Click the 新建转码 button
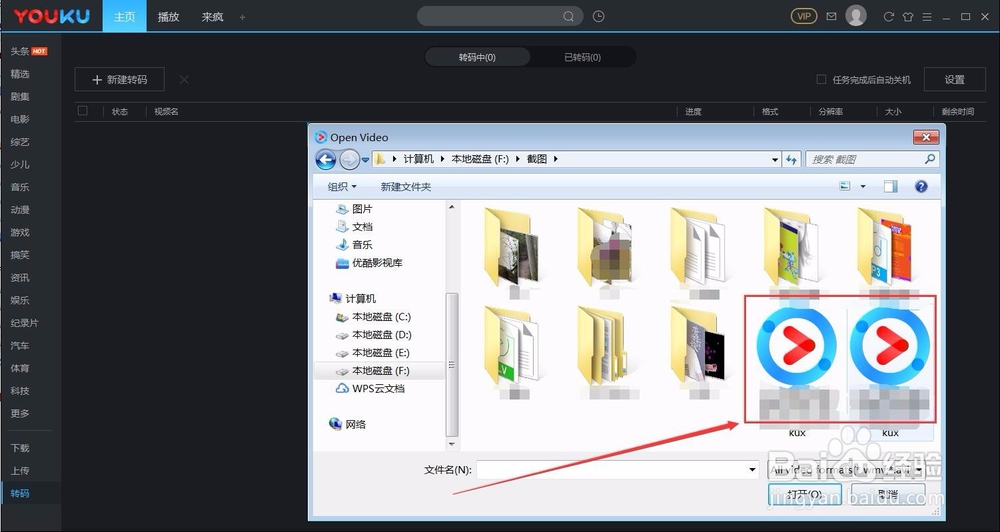1000x532 pixels. coord(119,80)
